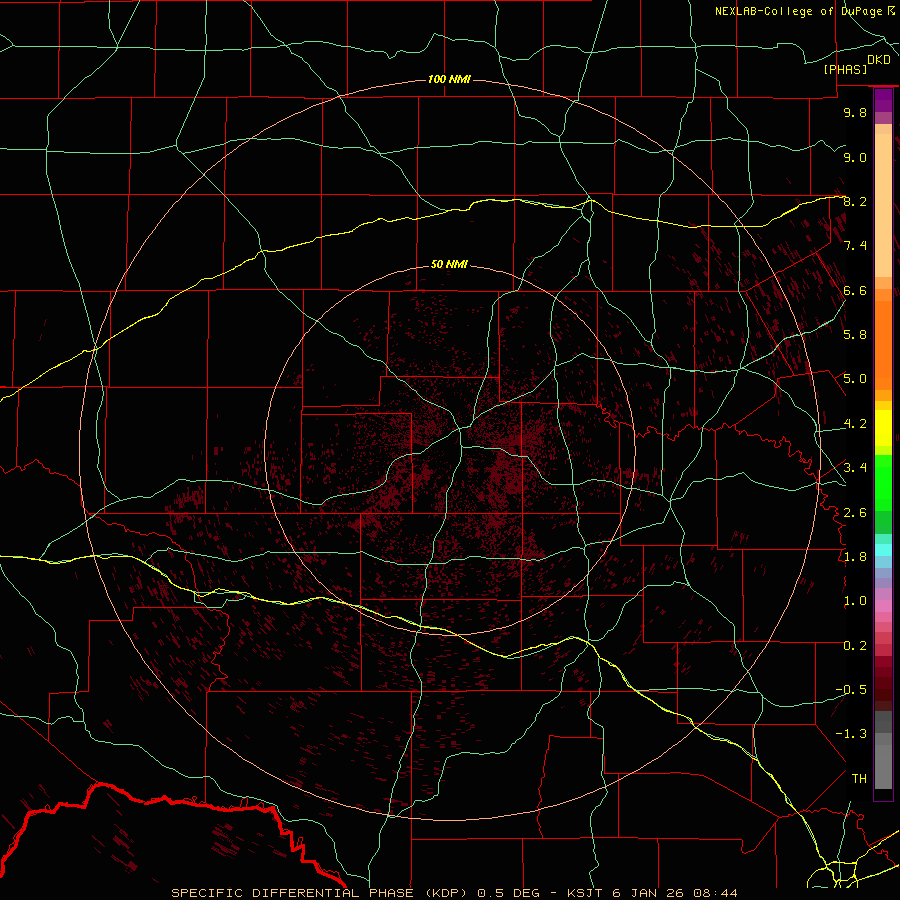Click the -1.3 scale value

click(851, 734)
